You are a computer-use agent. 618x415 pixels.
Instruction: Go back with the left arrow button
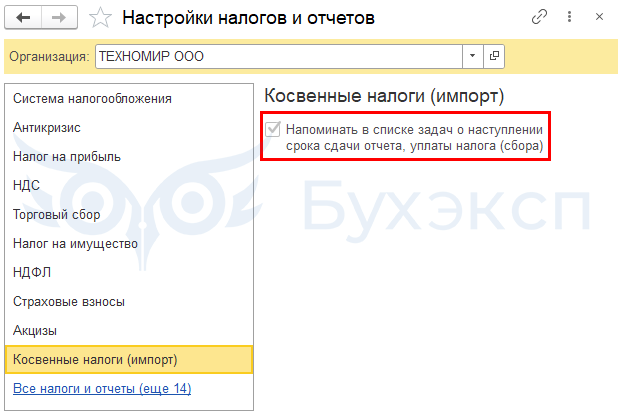(23, 18)
